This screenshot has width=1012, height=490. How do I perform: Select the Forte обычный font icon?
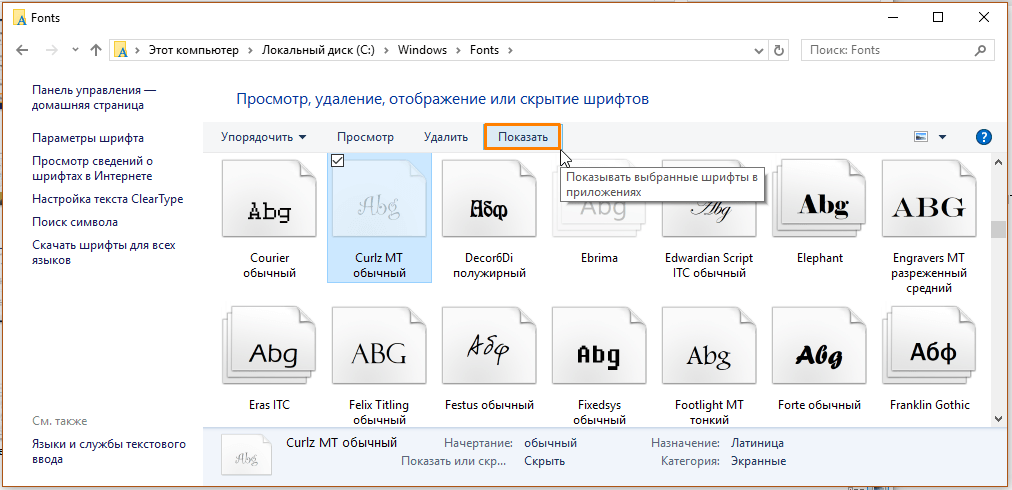click(x=820, y=345)
